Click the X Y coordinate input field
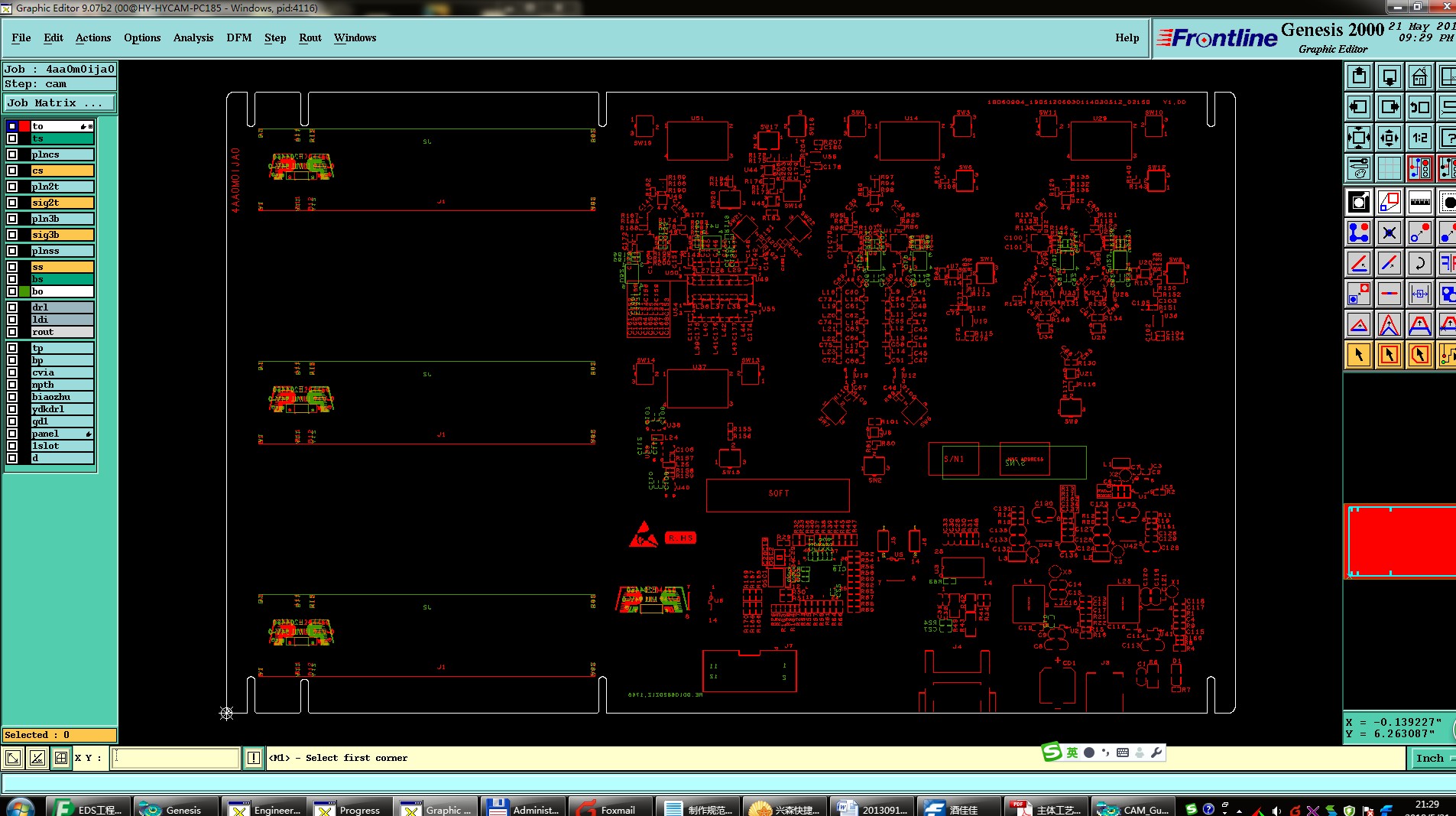Screen dimensions: 1456x816 point(176,758)
